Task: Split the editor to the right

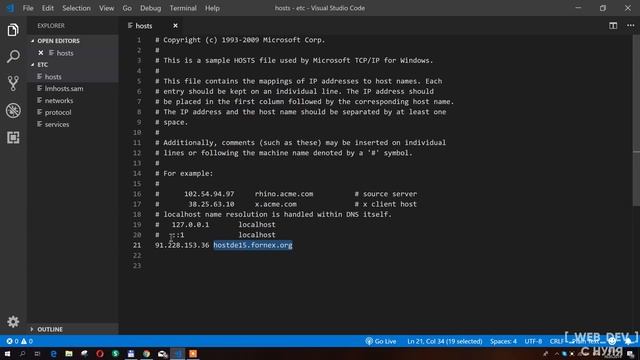Action: pos(613,26)
